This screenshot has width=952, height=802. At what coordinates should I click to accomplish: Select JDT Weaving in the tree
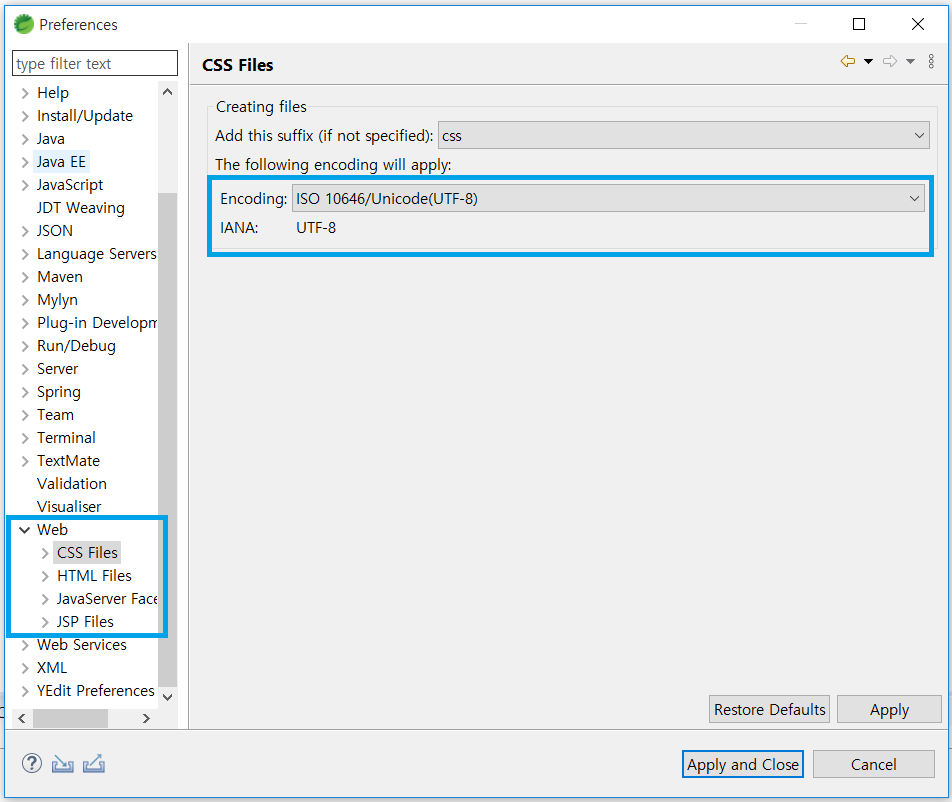coord(80,208)
